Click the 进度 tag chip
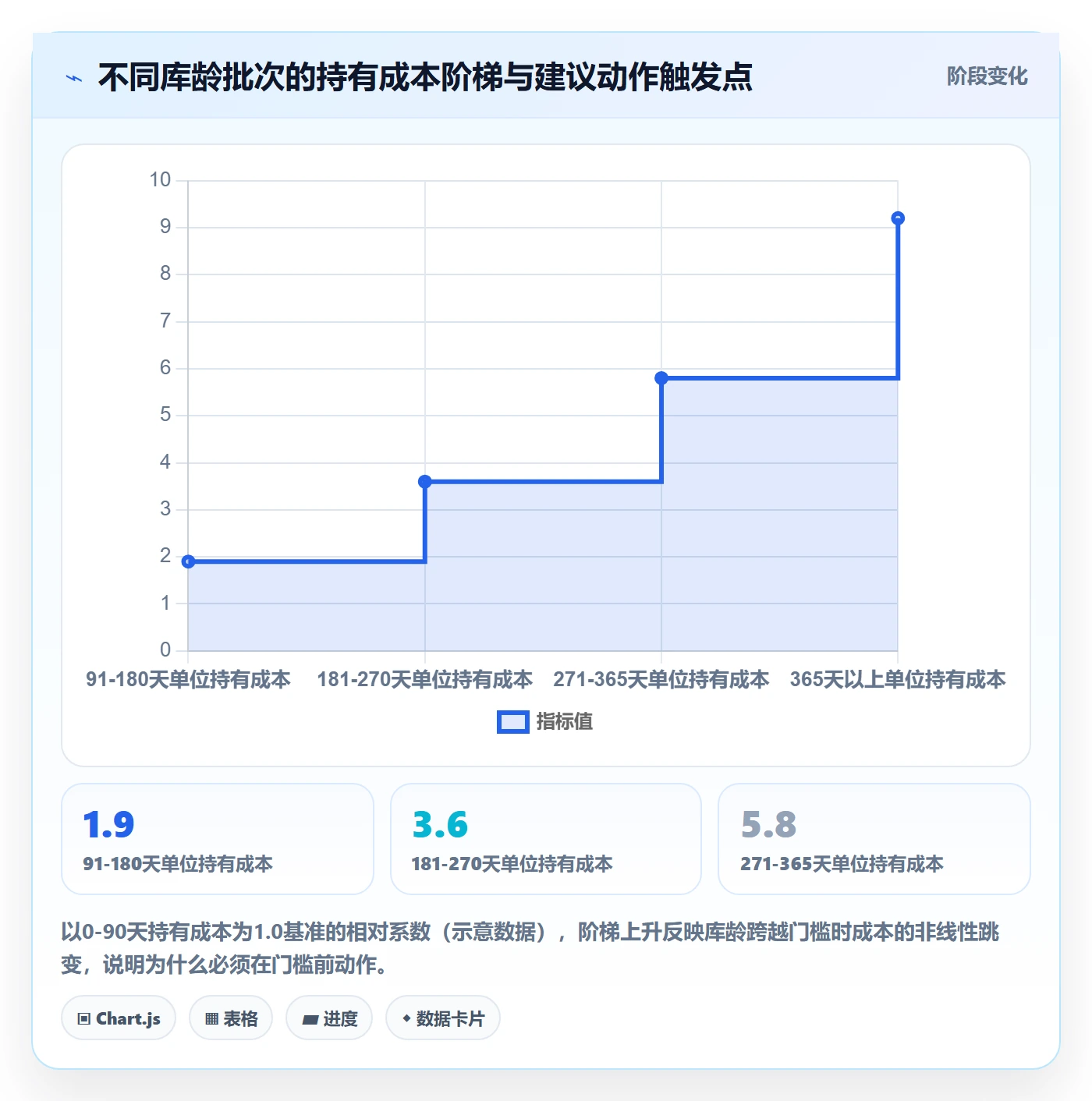This screenshot has height=1101, width=1092. click(329, 1018)
